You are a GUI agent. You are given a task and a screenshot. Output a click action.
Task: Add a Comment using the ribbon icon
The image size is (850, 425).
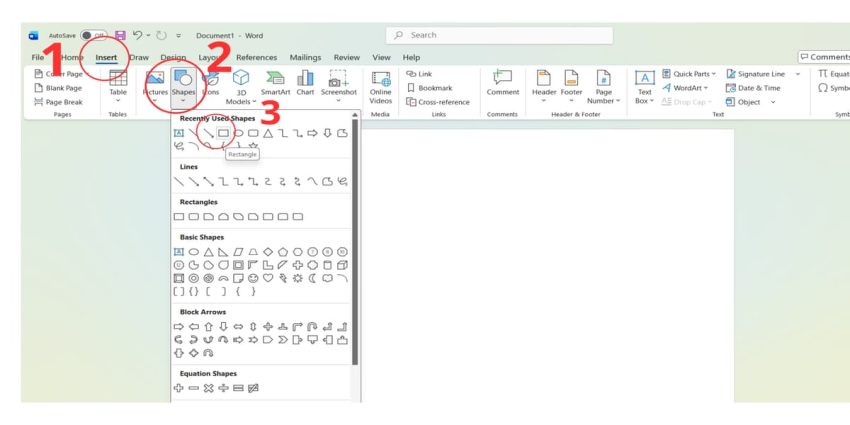click(502, 81)
